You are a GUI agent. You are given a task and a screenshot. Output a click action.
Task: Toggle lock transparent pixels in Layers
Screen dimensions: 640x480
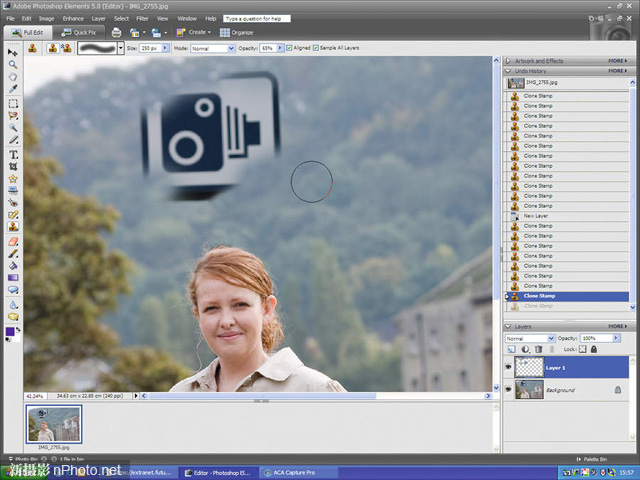point(582,349)
